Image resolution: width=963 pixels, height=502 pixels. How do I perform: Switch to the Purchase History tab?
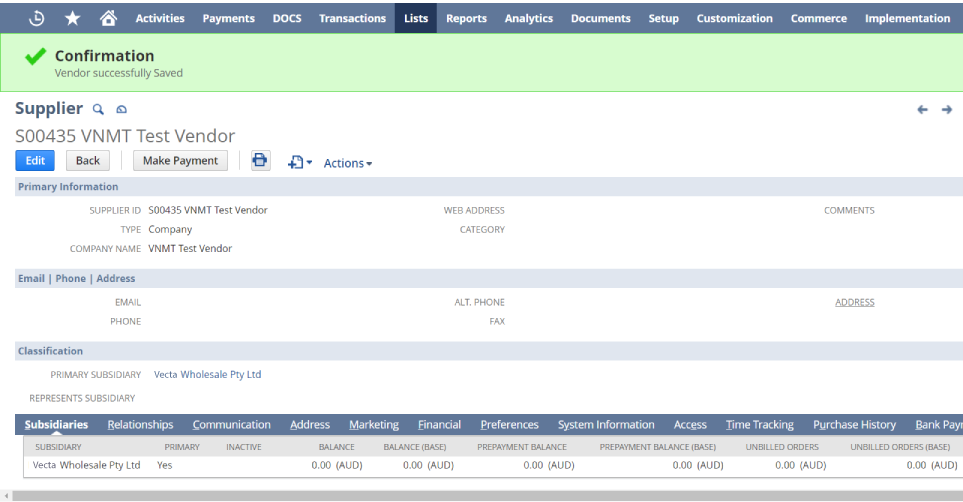click(x=854, y=425)
